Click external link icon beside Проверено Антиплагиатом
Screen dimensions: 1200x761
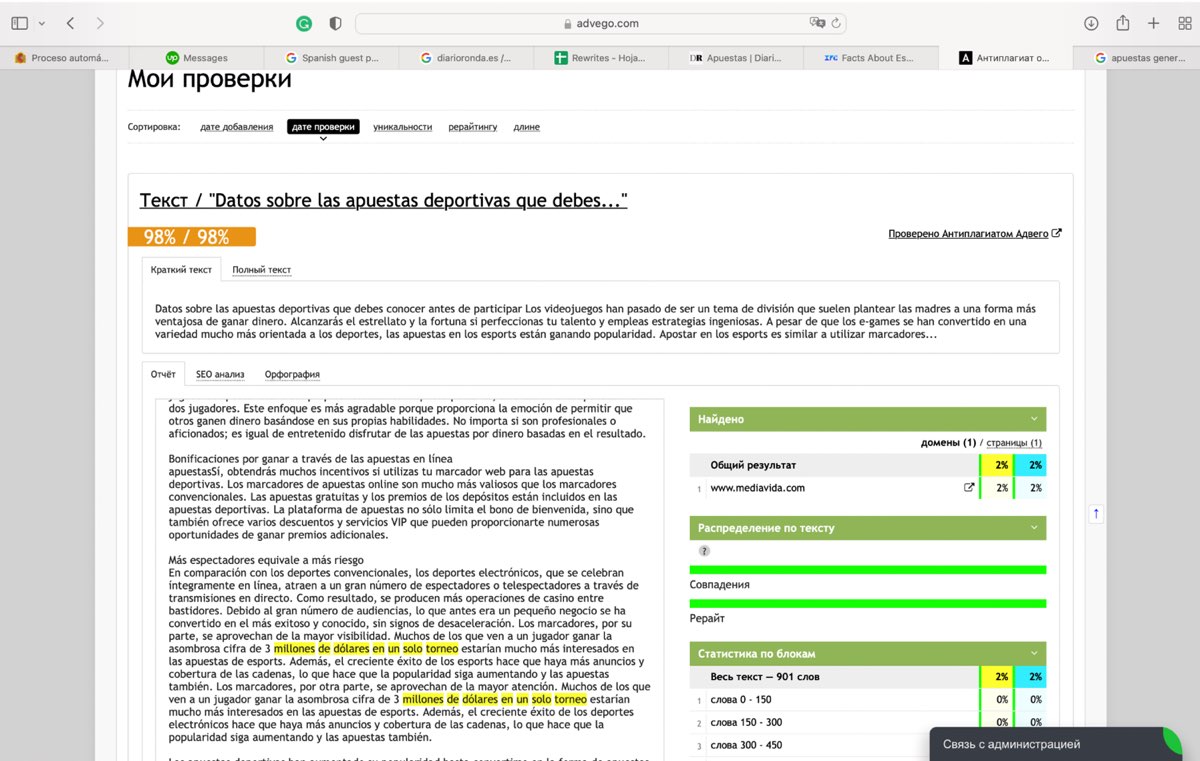[1057, 234]
